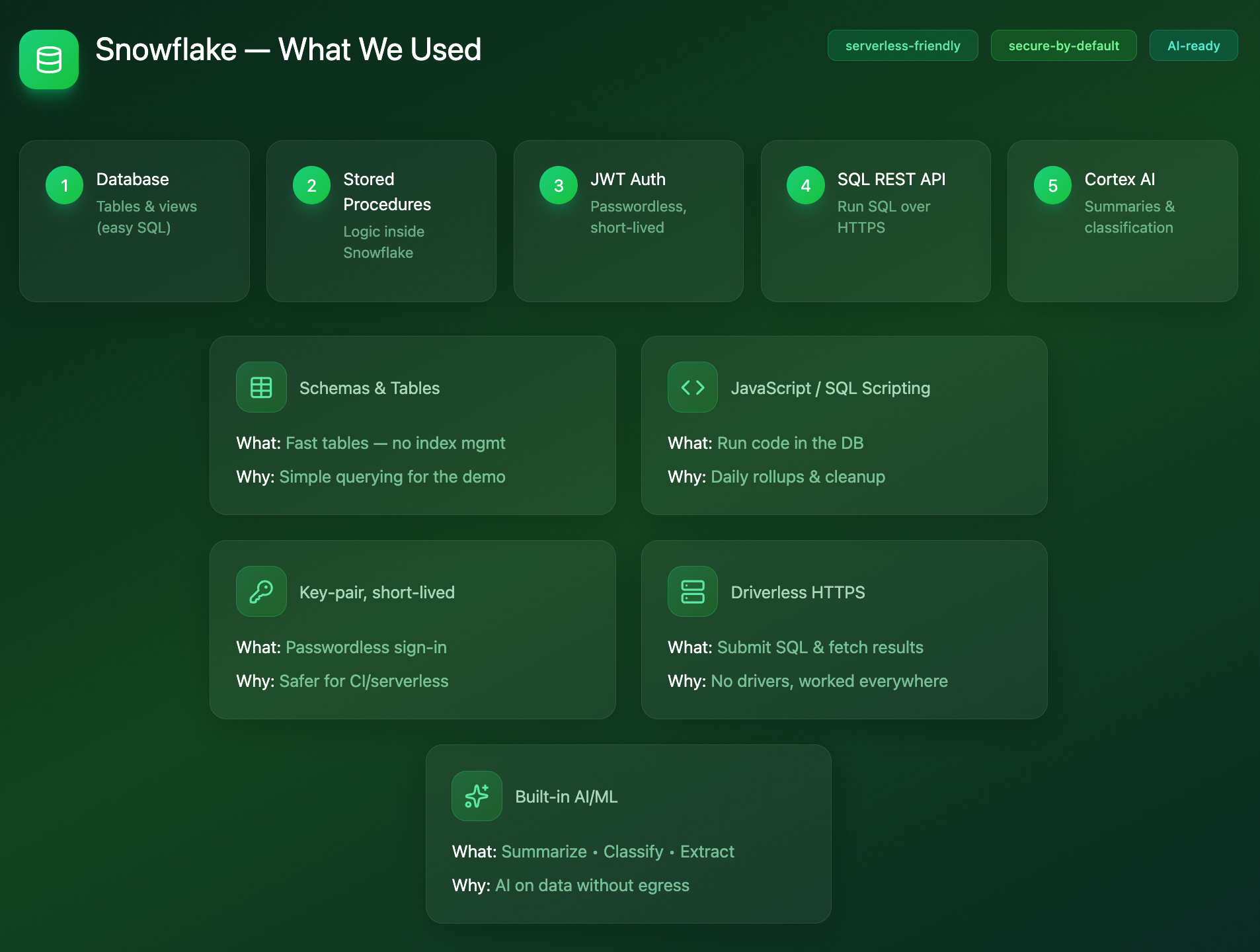The height and width of the screenshot is (952, 1260).
Task: Click 'Safer for CI/serverless' text
Action: [364, 681]
